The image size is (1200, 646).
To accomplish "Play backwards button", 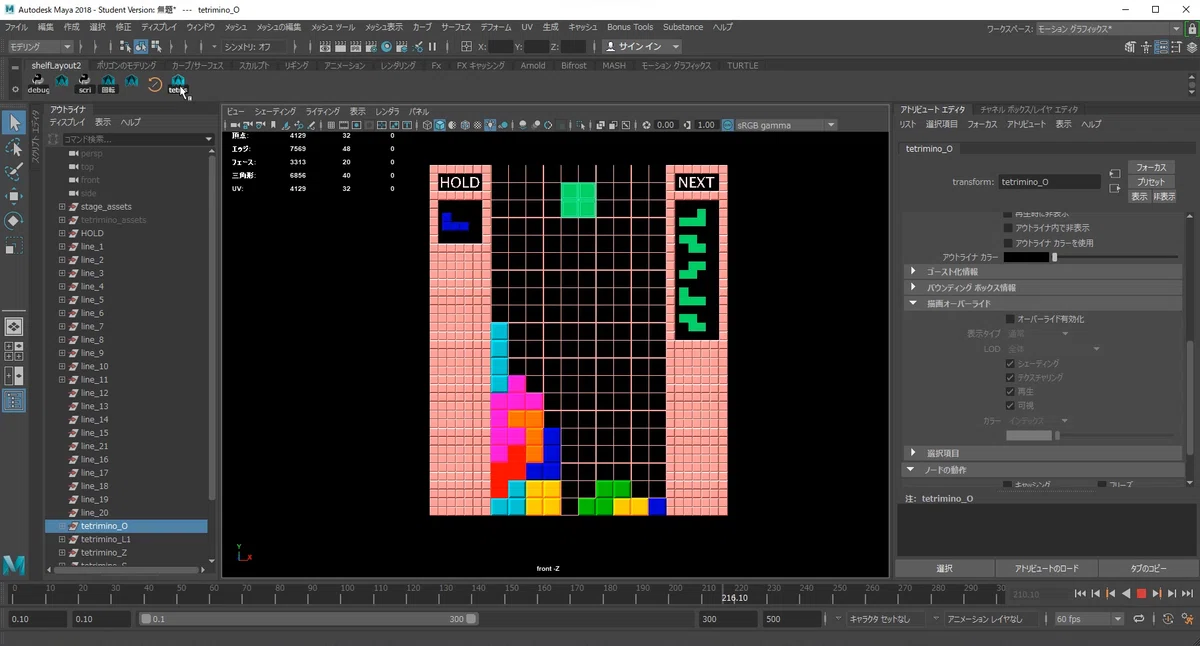I will click(x=1126, y=594).
